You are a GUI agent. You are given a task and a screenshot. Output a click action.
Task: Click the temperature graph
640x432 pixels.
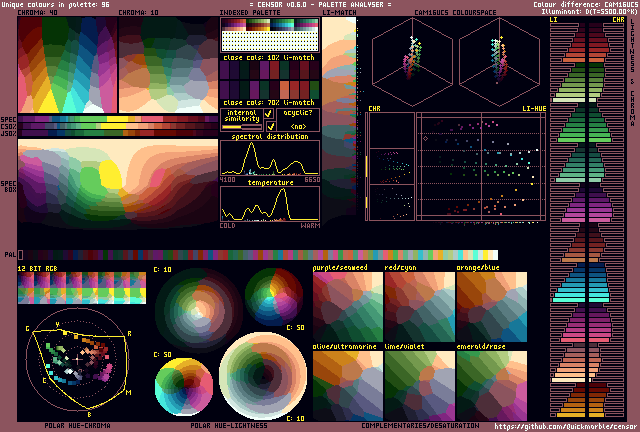pyautogui.click(x=270, y=205)
